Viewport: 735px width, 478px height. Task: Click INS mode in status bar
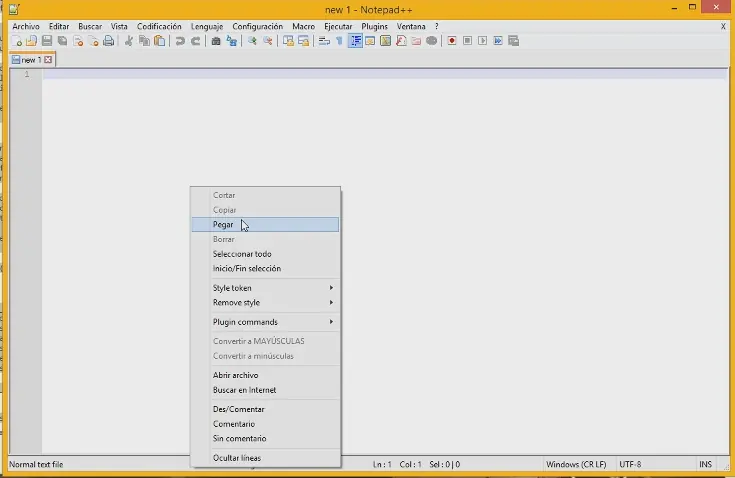[x=705, y=464]
